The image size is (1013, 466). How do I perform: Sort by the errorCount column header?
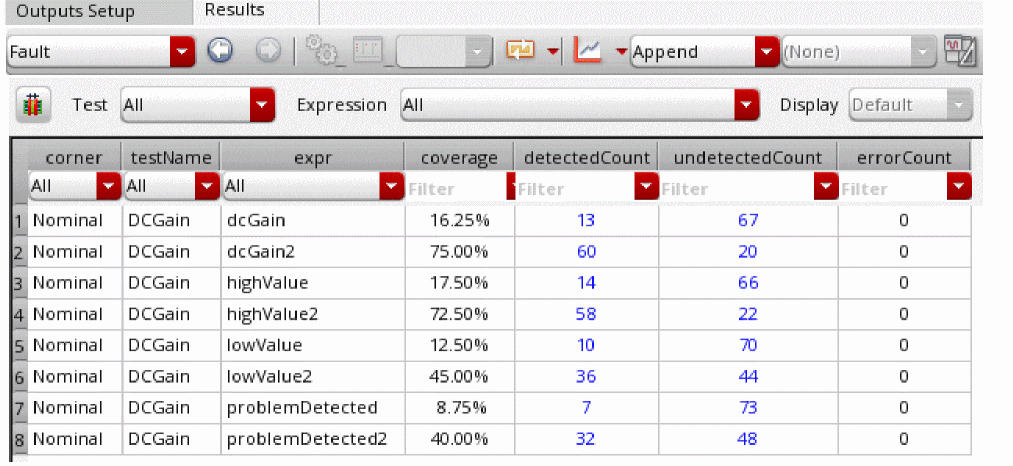point(904,158)
